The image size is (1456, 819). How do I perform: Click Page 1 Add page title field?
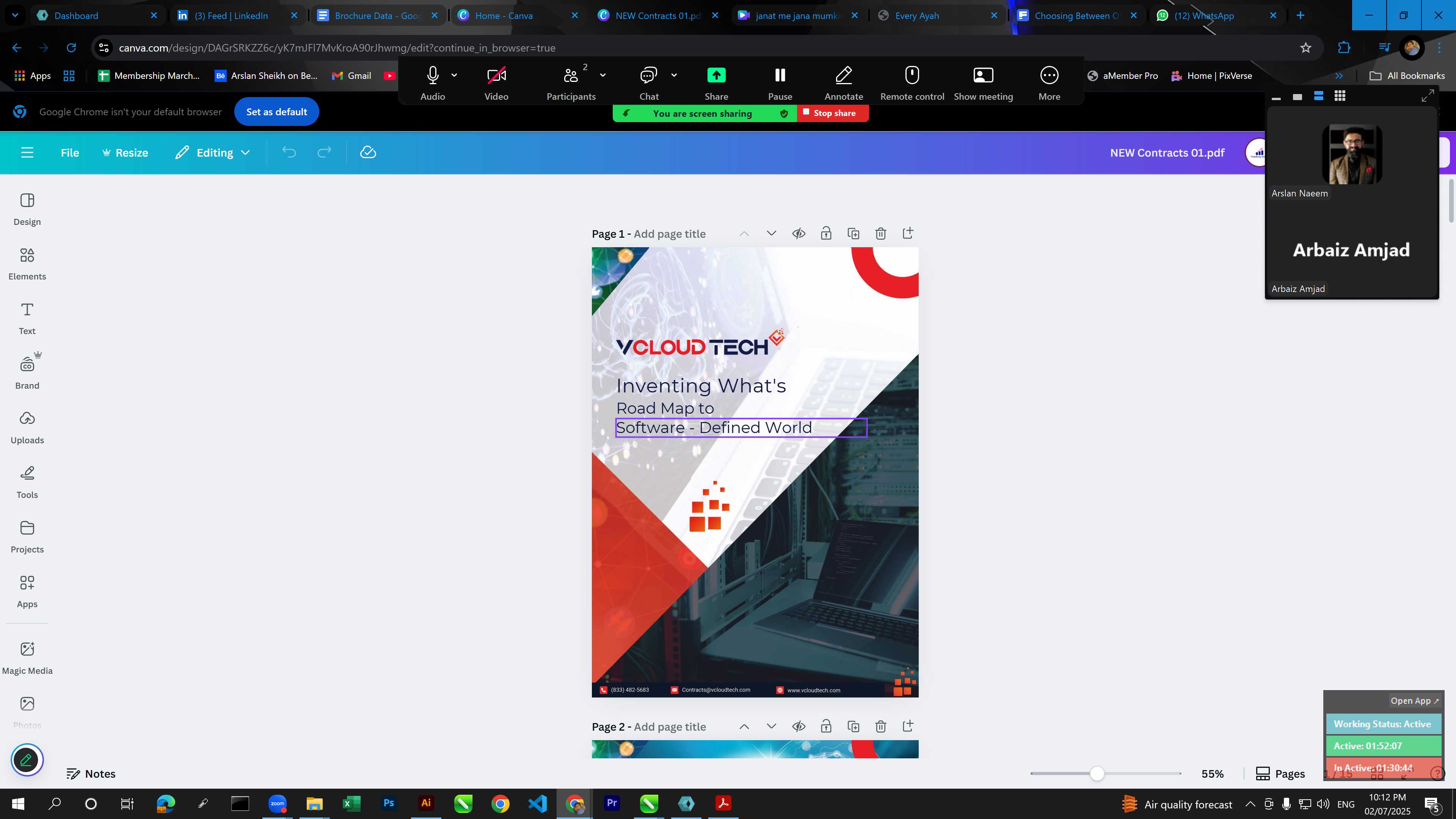(x=669, y=234)
